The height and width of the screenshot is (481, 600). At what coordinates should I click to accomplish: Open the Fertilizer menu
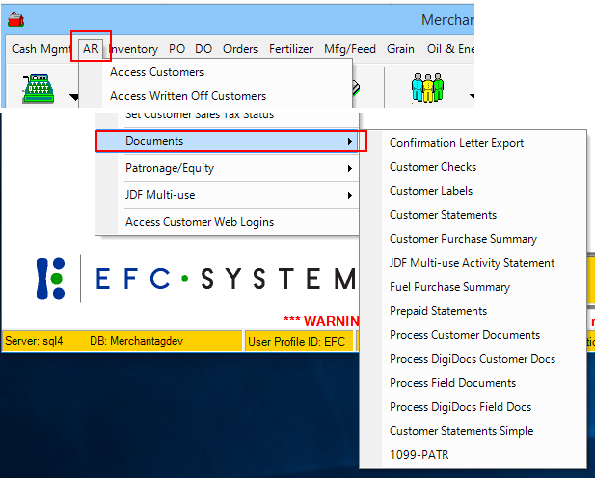[x=291, y=48]
